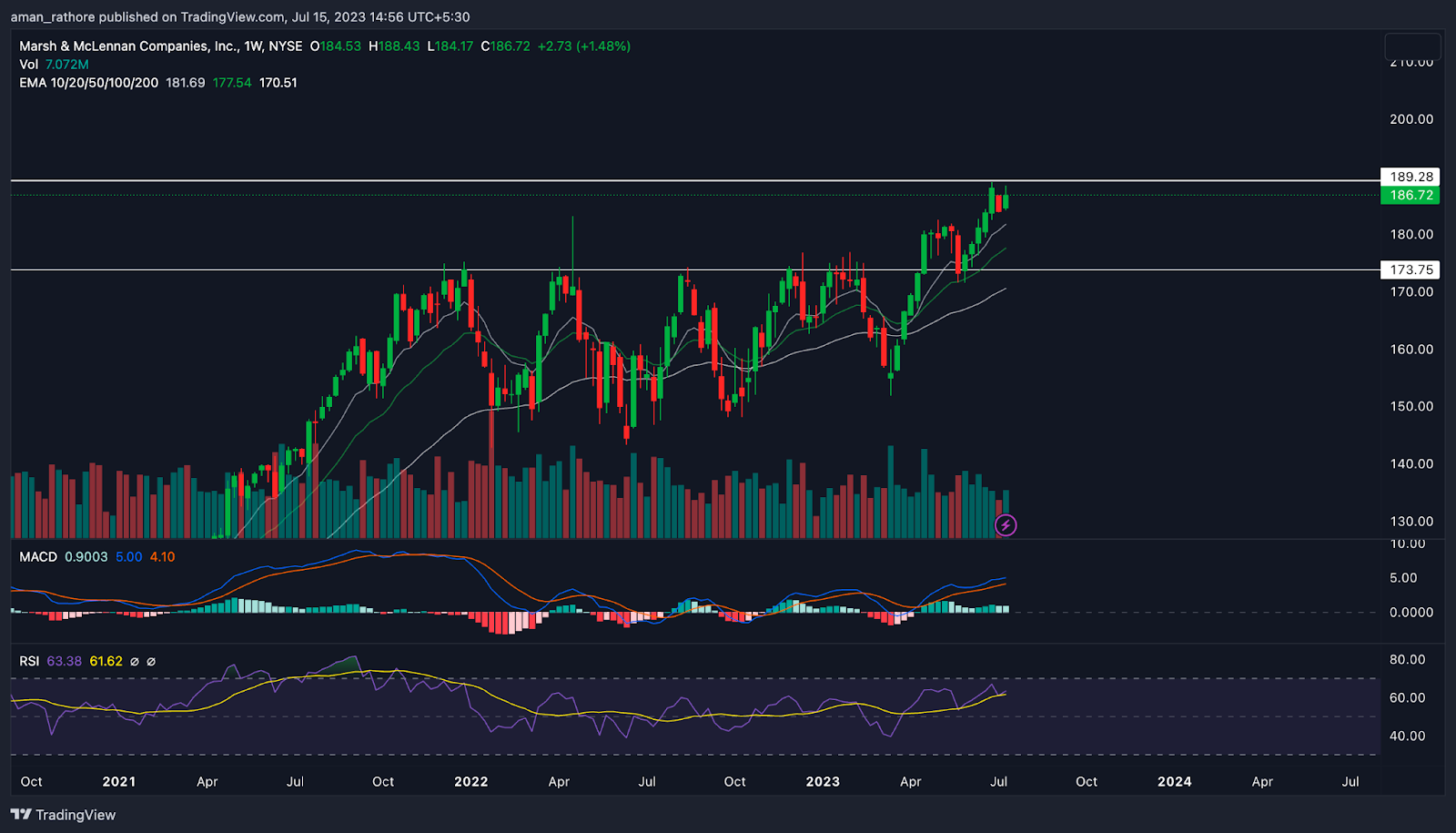
Task: Click the open price O184.53 in header
Action: pos(335,46)
